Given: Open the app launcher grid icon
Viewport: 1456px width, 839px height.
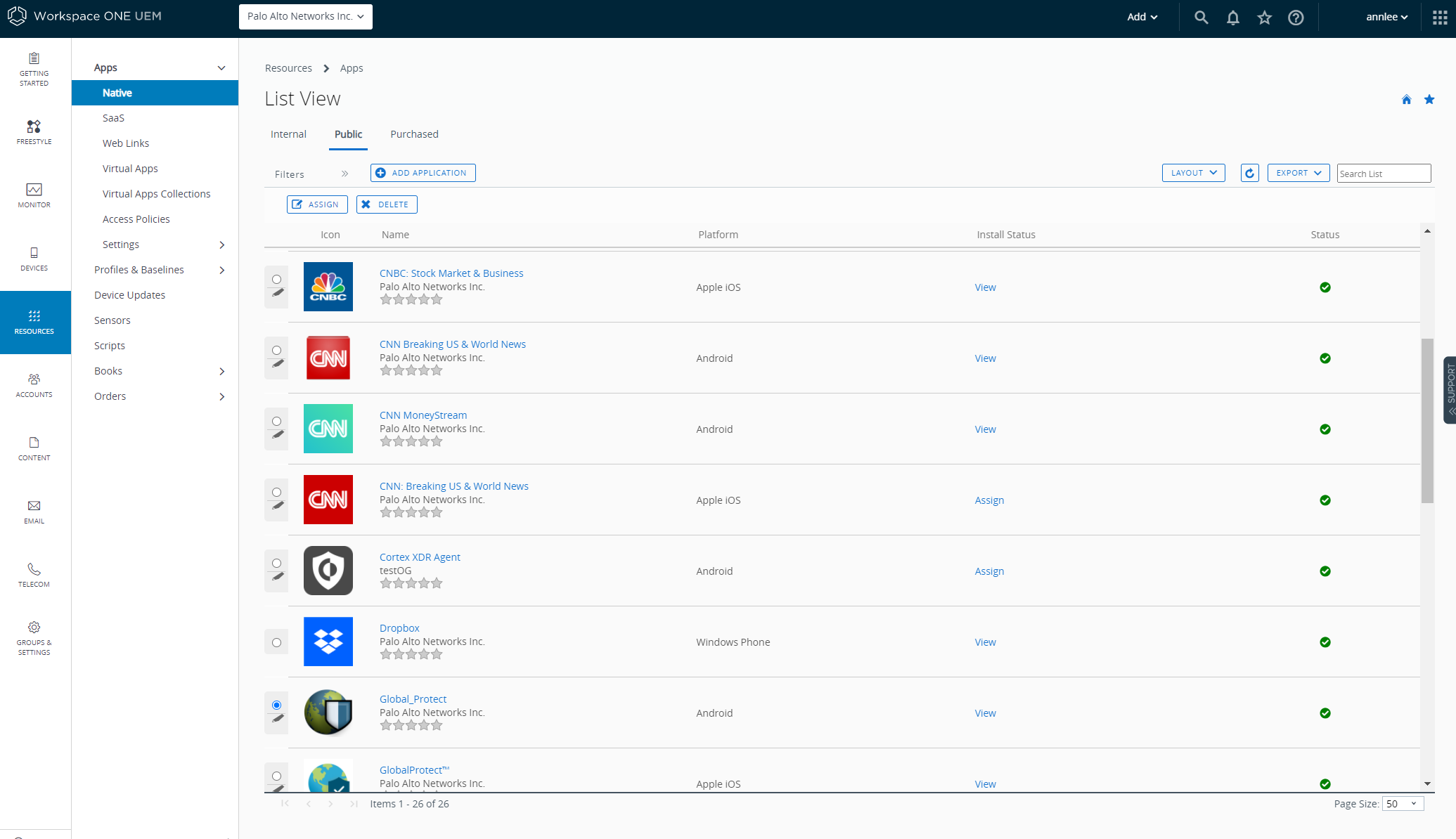Looking at the screenshot, I should (1439, 18).
